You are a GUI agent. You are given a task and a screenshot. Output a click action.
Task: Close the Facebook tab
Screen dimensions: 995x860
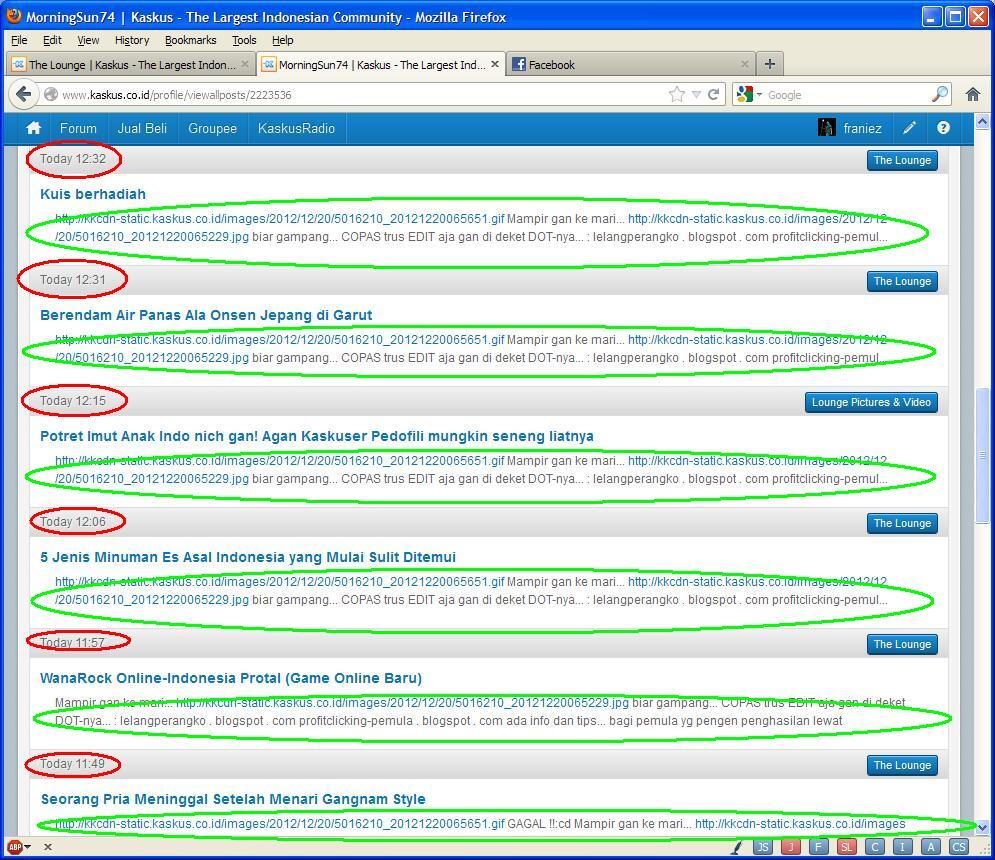coord(745,64)
